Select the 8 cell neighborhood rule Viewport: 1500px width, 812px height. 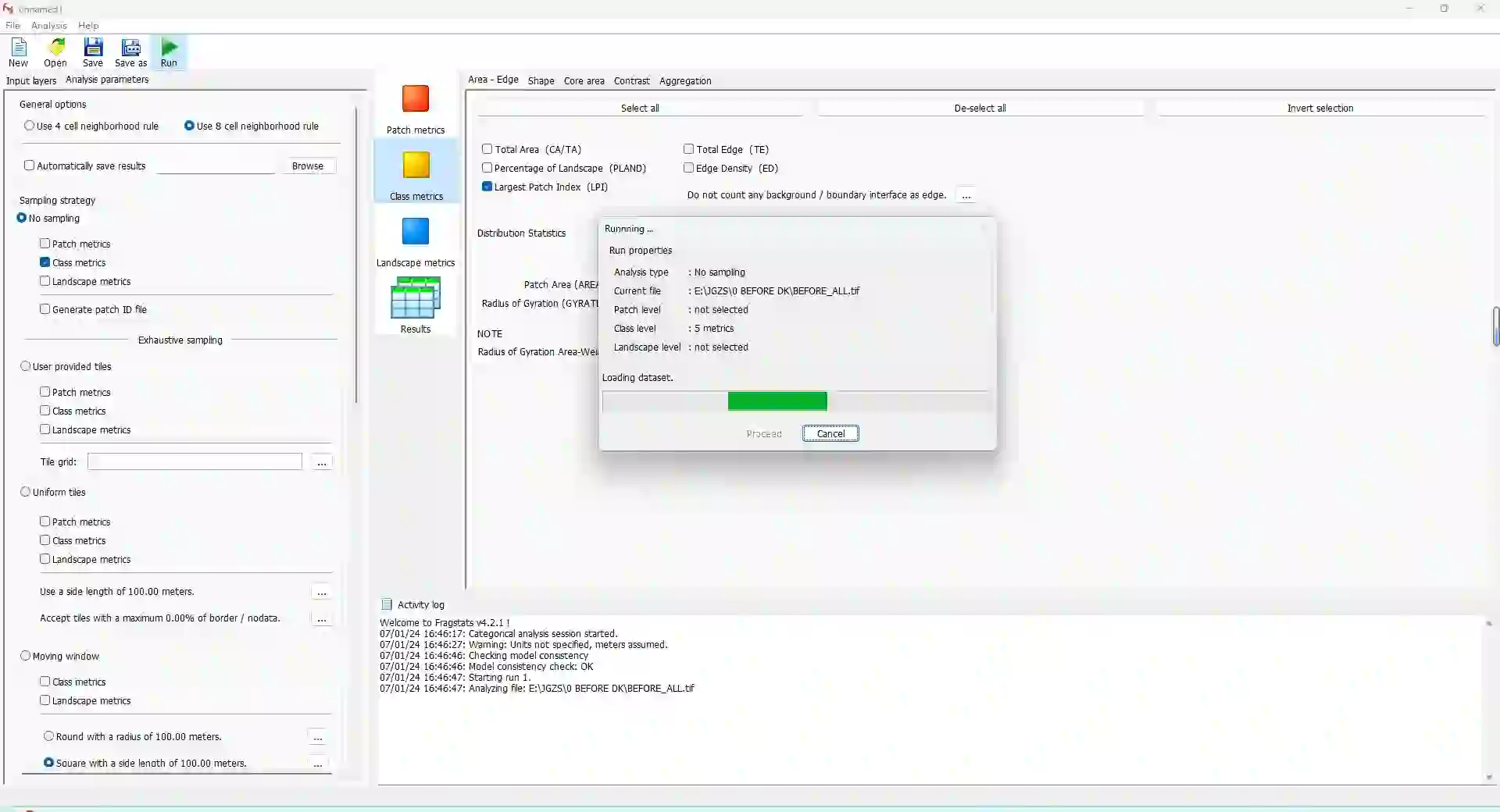click(189, 126)
